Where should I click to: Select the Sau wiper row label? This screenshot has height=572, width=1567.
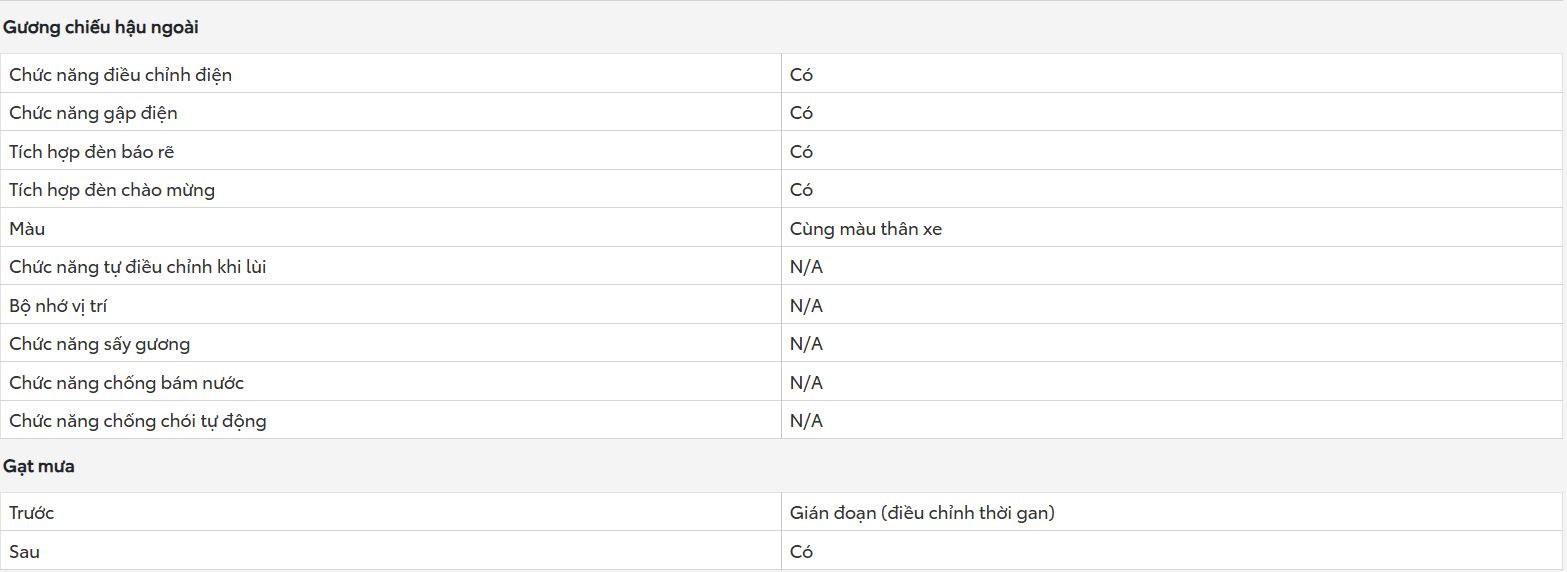tap(25, 552)
